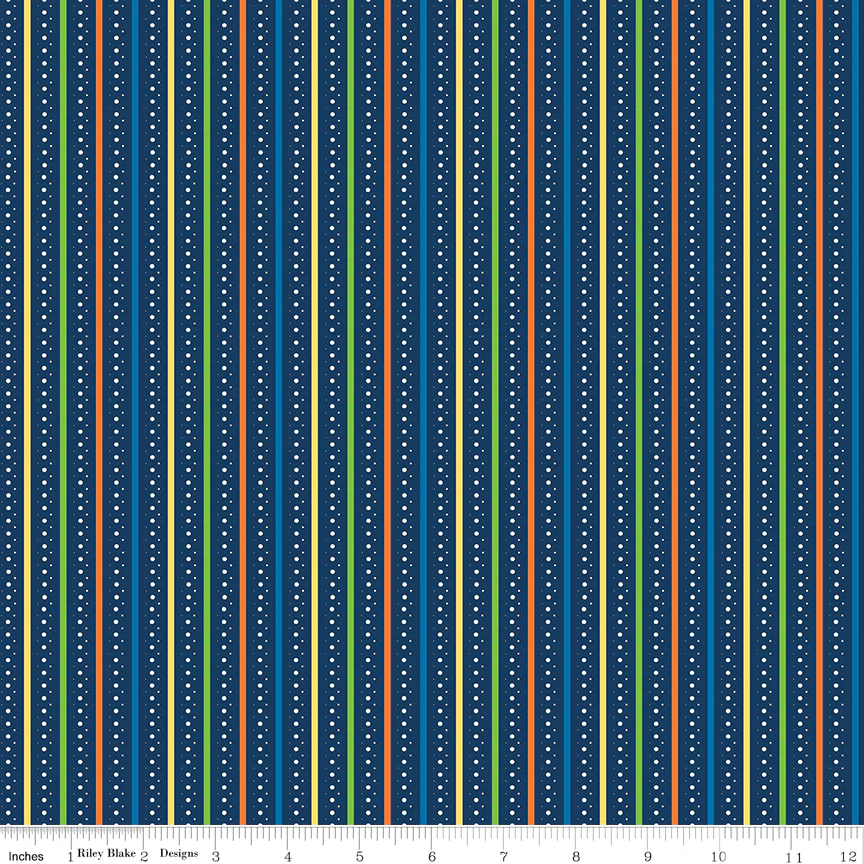Pick yellow stripe between ruler marks 6 and 7
864x864 pixels.
[x=459, y=412]
